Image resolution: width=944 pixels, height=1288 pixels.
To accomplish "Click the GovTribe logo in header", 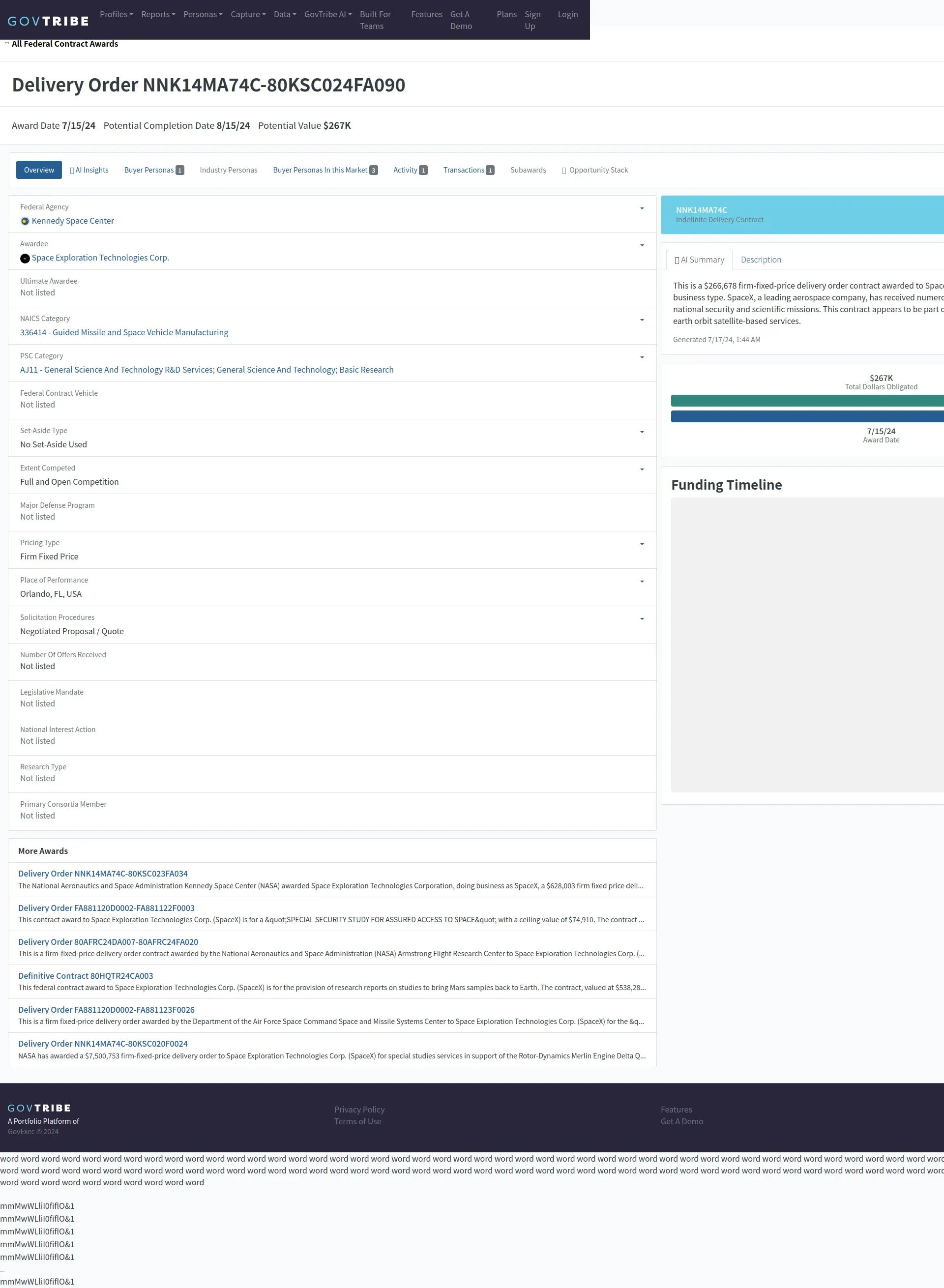I will point(49,21).
